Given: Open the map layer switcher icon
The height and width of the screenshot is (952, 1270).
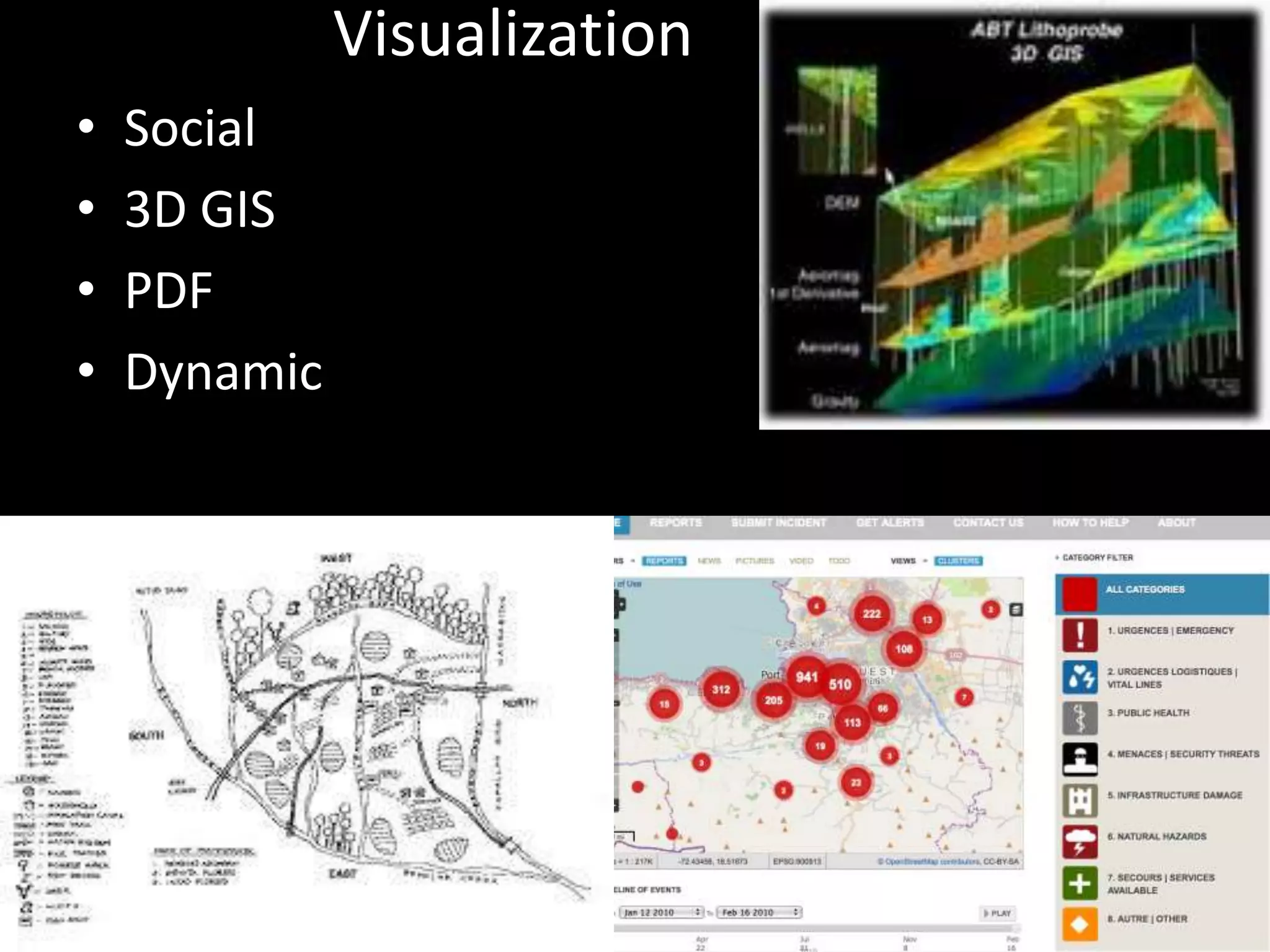Looking at the screenshot, I should click(x=1016, y=609).
